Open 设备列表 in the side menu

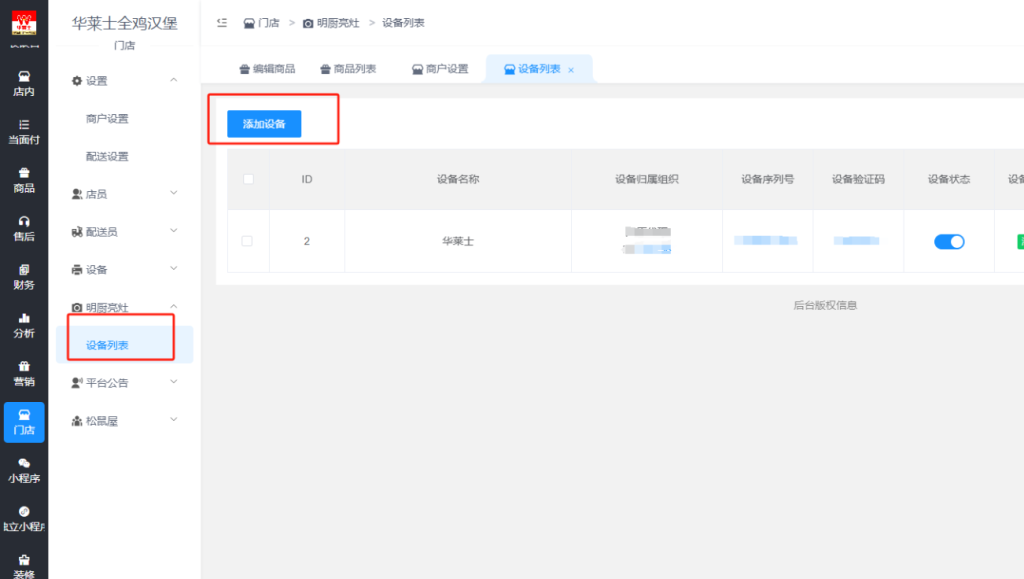point(107,345)
